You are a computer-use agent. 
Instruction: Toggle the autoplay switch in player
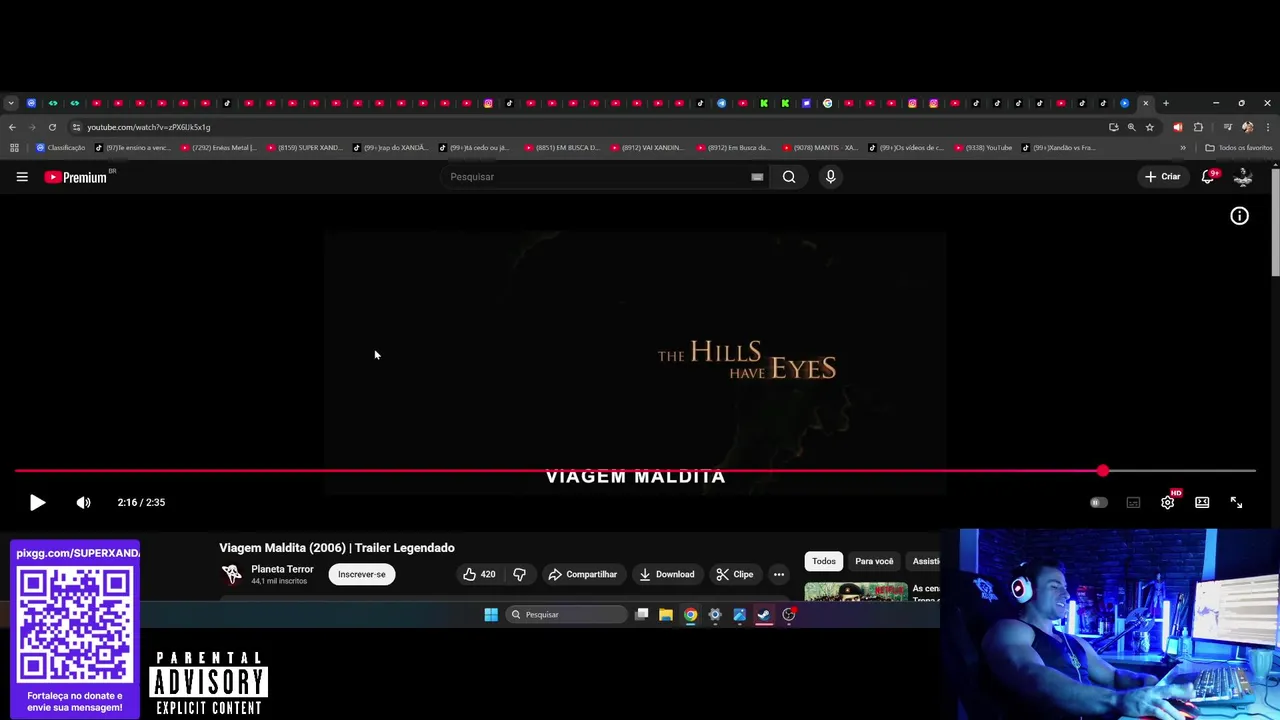click(1098, 503)
